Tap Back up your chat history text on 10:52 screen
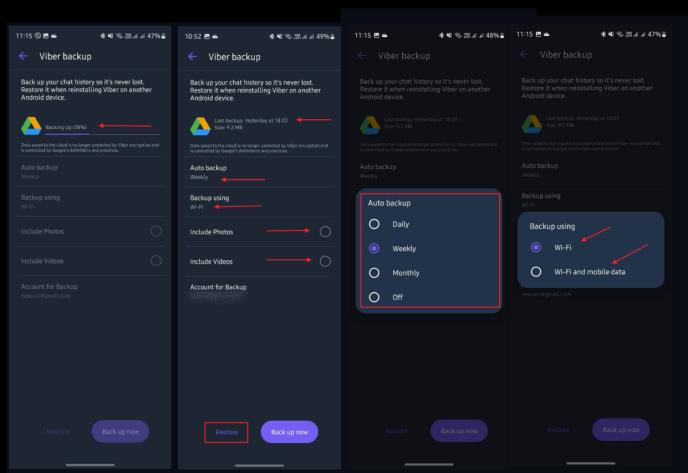The width and height of the screenshot is (688, 473). [x=255, y=90]
